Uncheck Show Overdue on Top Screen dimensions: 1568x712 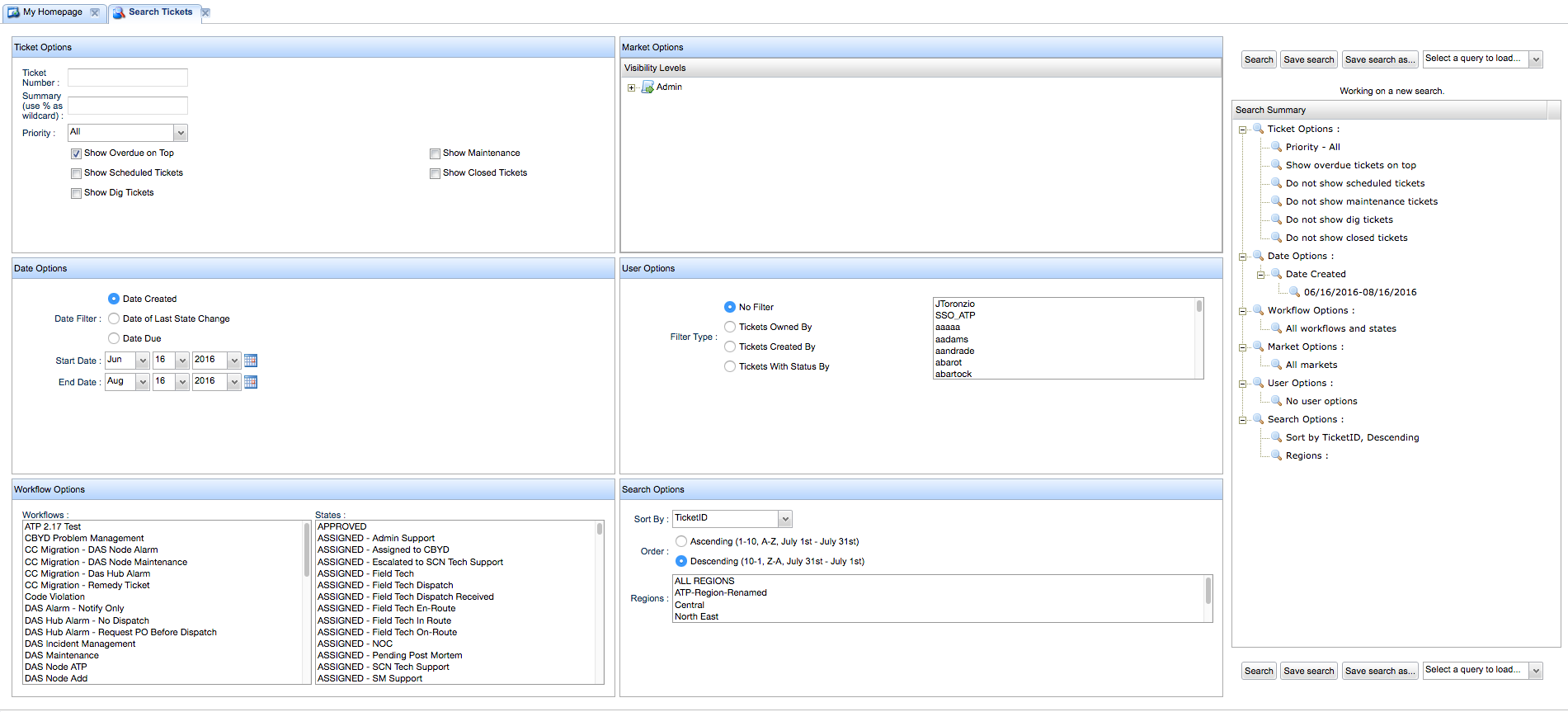[x=76, y=153]
